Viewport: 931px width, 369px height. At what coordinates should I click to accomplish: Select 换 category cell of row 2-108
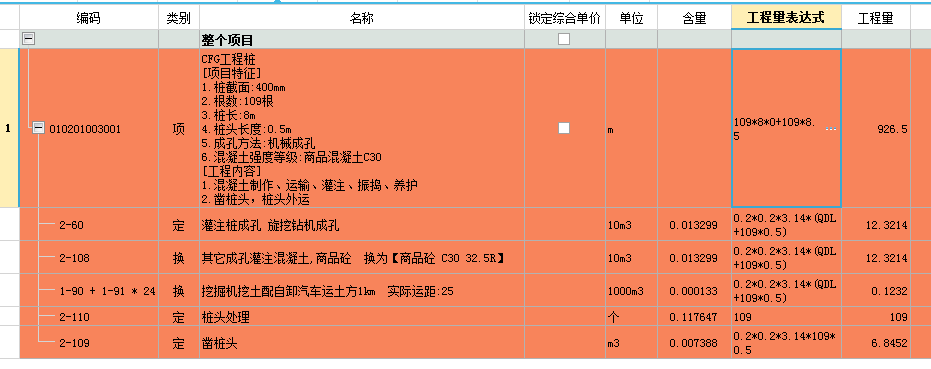pos(179,257)
